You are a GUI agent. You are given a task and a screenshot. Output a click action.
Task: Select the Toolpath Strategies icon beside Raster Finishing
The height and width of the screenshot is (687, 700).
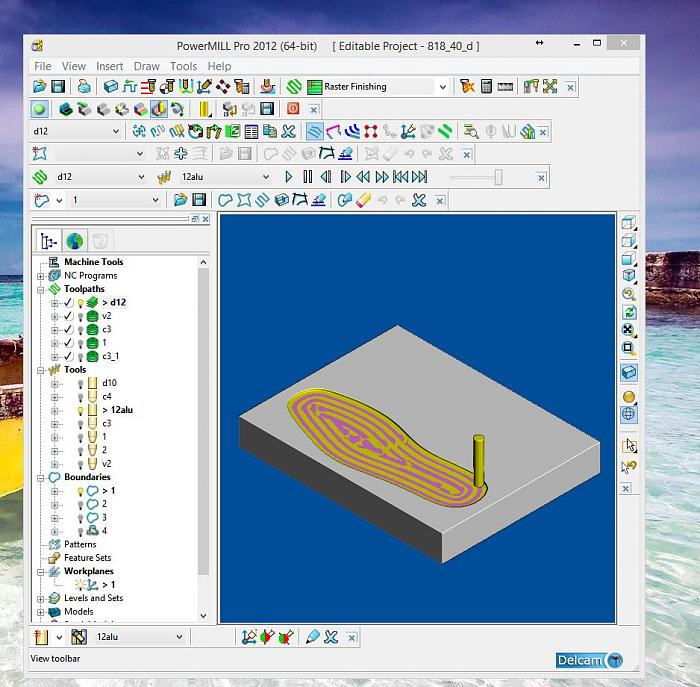(x=294, y=87)
